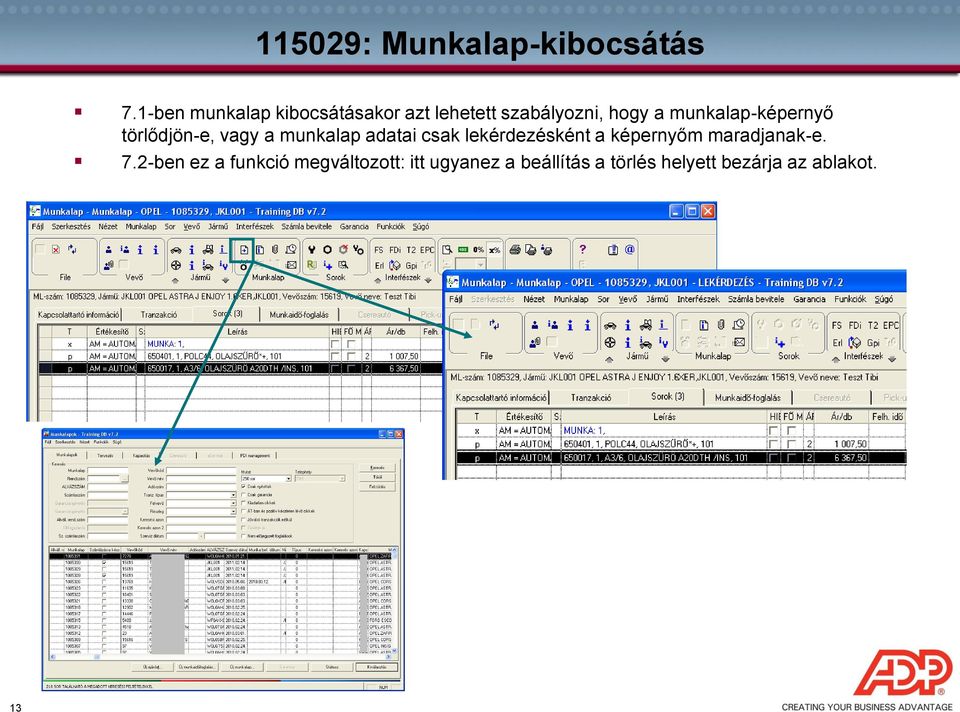
Task: Switch to Munkaidő-foglalás tab in rear Munkalap window
Action: [299, 315]
